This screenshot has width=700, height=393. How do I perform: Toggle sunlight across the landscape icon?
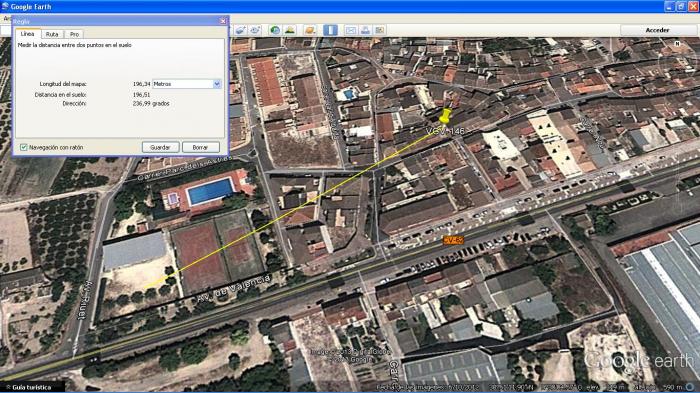coord(290,30)
